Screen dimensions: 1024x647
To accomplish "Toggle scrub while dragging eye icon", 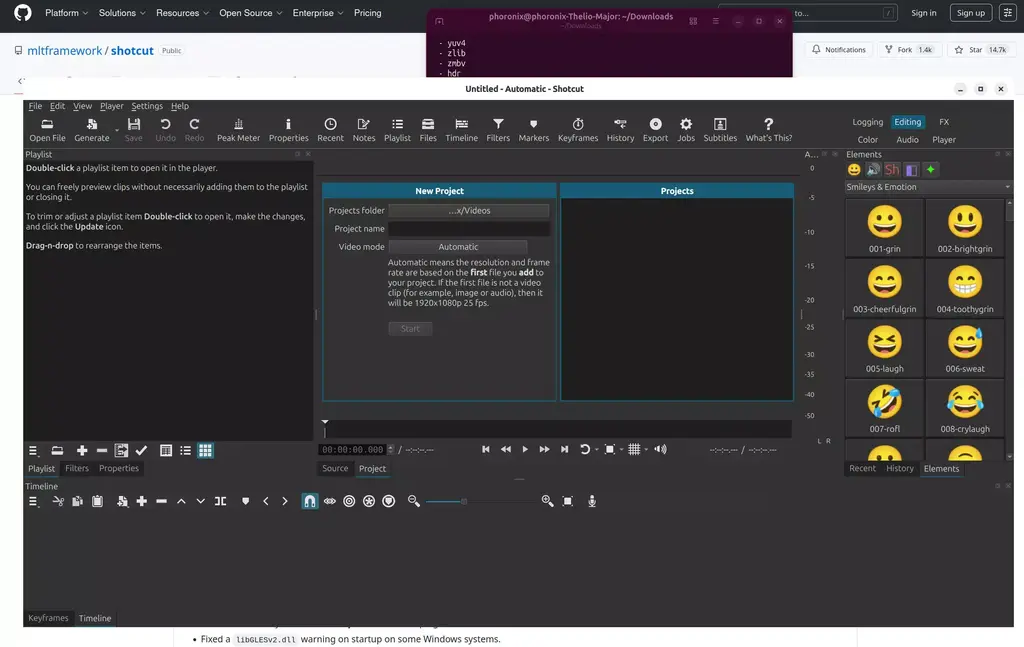I will 329,501.
